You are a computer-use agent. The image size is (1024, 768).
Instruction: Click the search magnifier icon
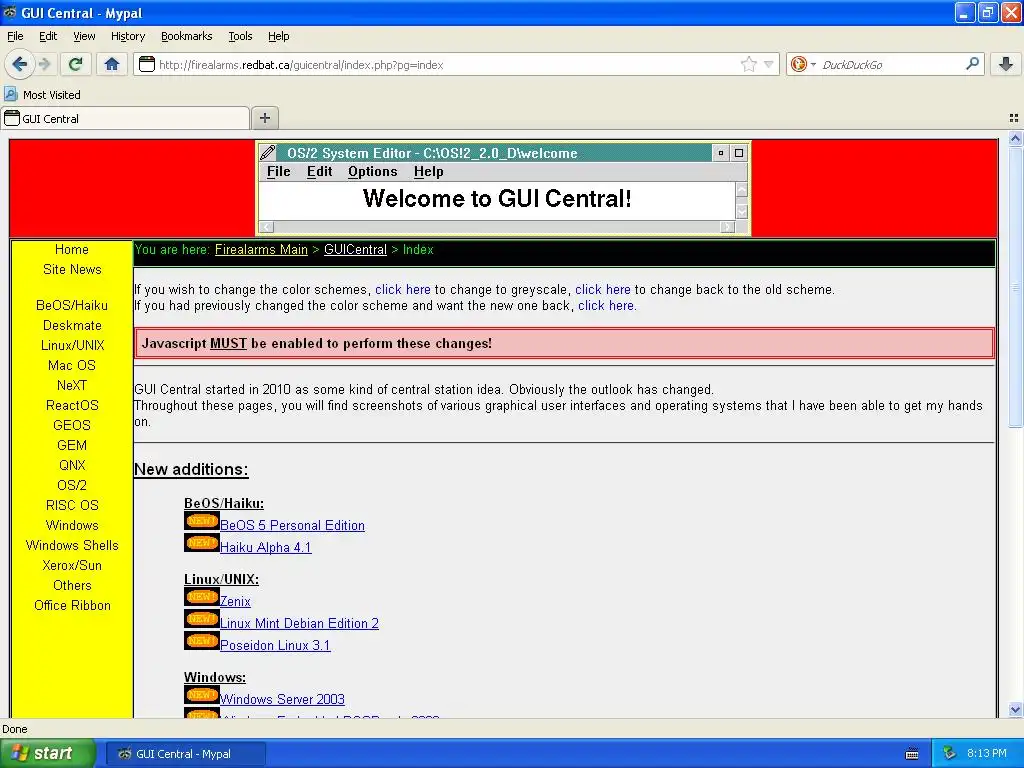[972, 63]
